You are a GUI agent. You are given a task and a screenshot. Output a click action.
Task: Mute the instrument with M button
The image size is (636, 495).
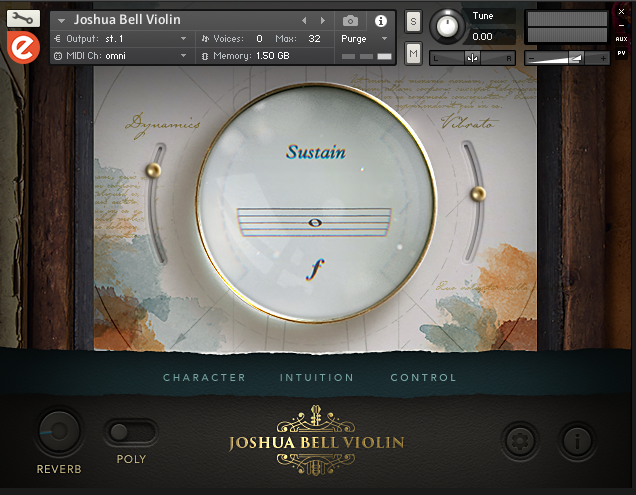coord(413,53)
